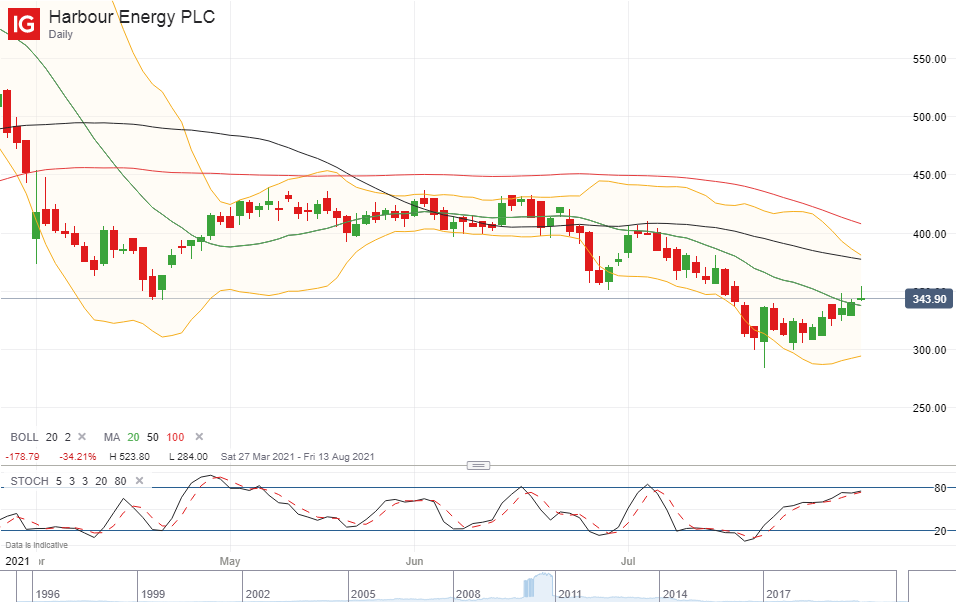Click the IG logo icon
The image size is (956, 602).
[24, 24]
